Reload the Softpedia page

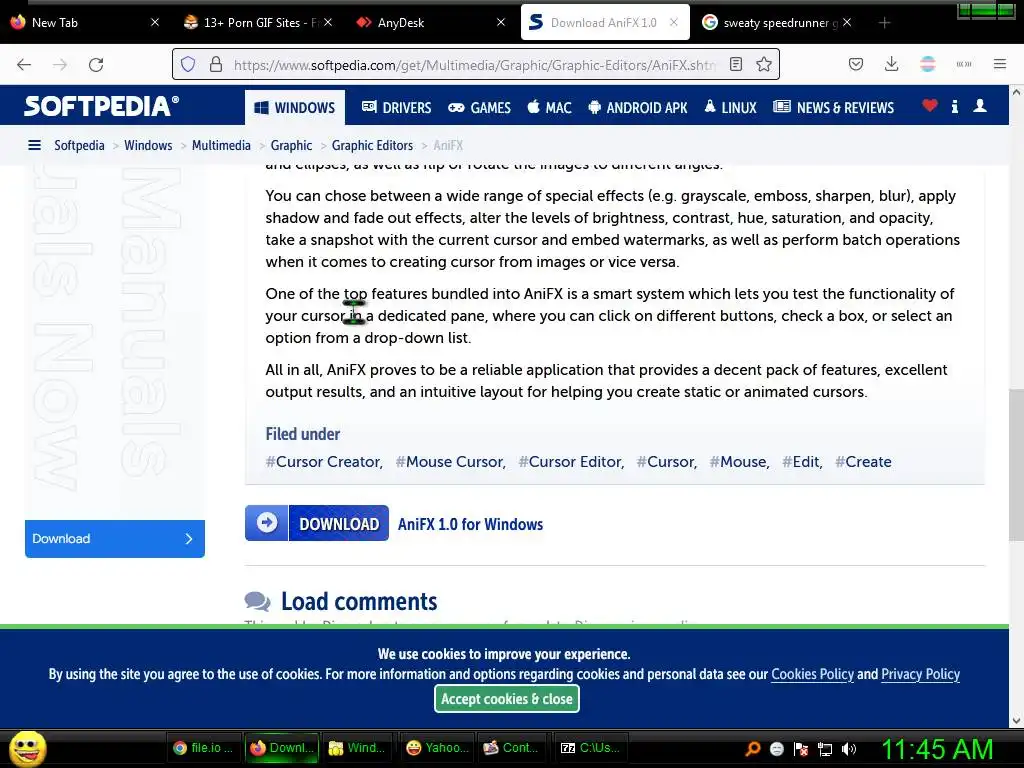coord(96,64)
